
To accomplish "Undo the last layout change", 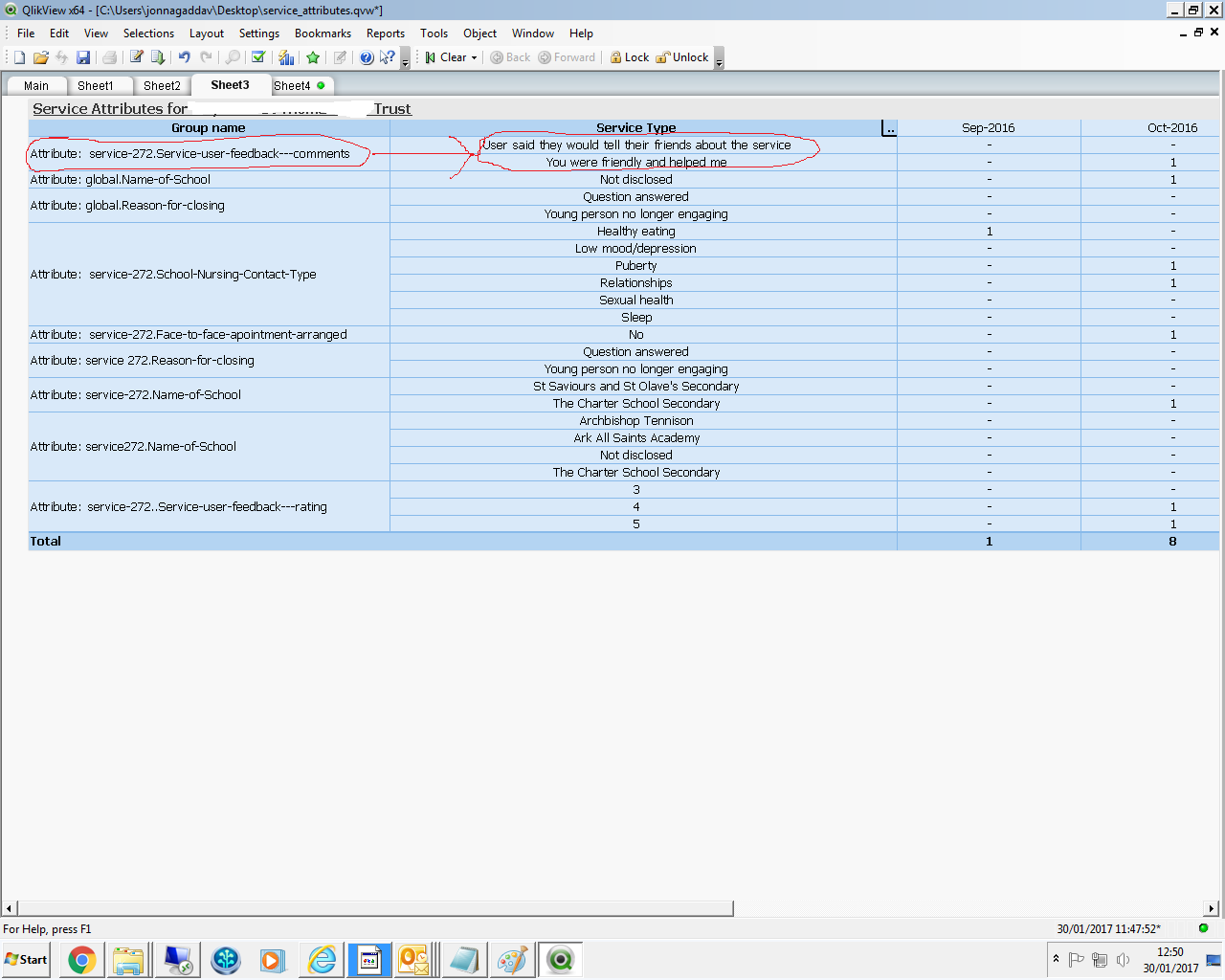I will click(x=184, y=57).
